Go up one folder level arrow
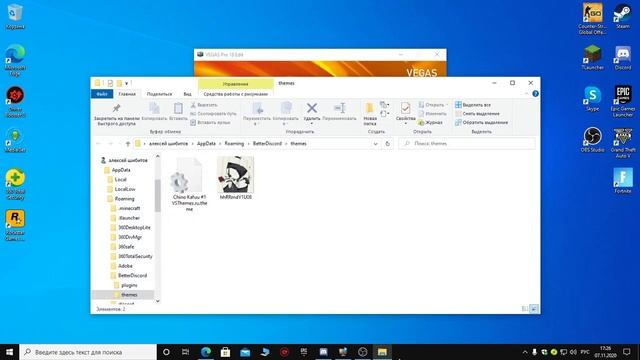 128,144
